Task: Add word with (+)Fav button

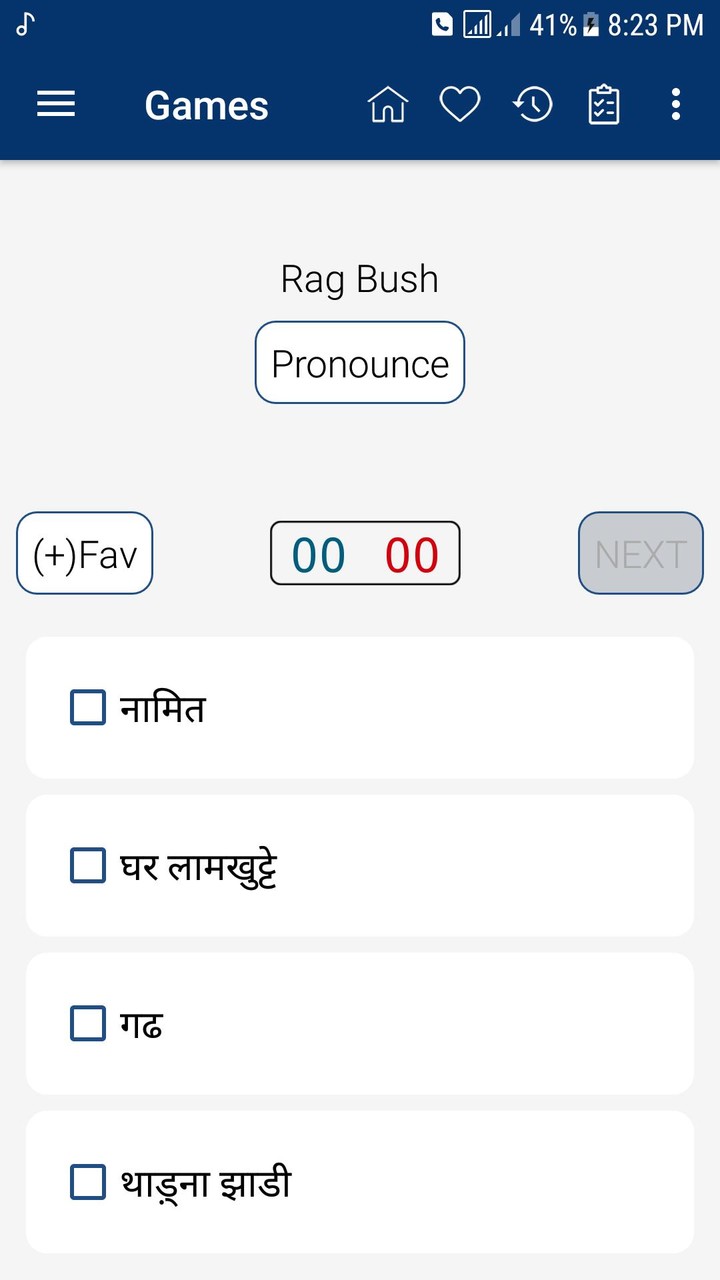Action: pyautogui.click(x=85, y=553)
